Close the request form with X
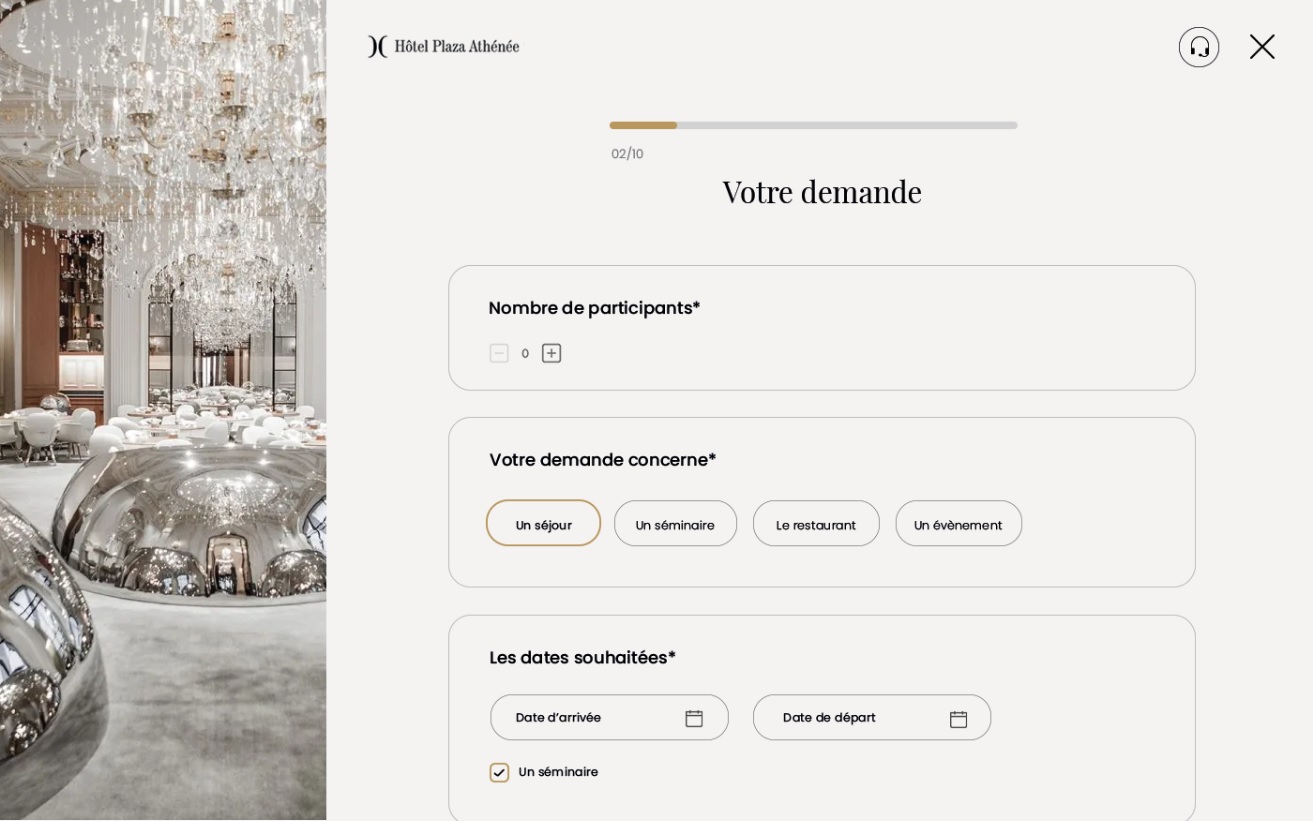This screenshot has height=821, width=1315. coord(1262,47)
